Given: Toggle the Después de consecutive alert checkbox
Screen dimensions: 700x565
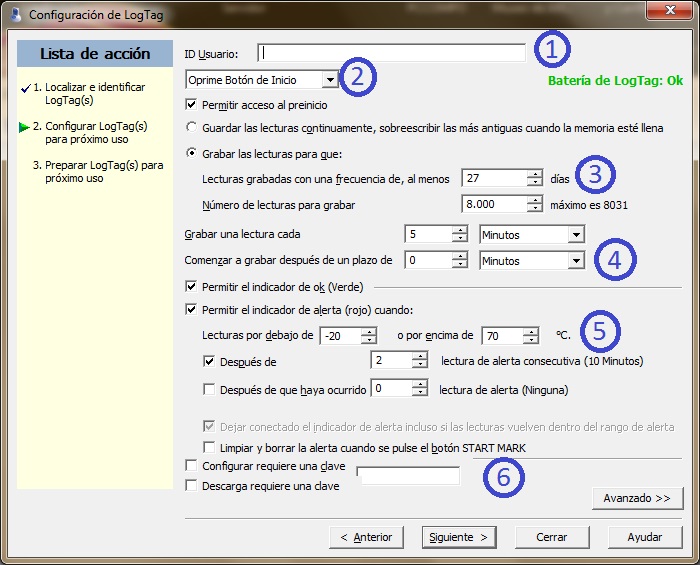Looking at the screenshot, I should click(209, 361).
